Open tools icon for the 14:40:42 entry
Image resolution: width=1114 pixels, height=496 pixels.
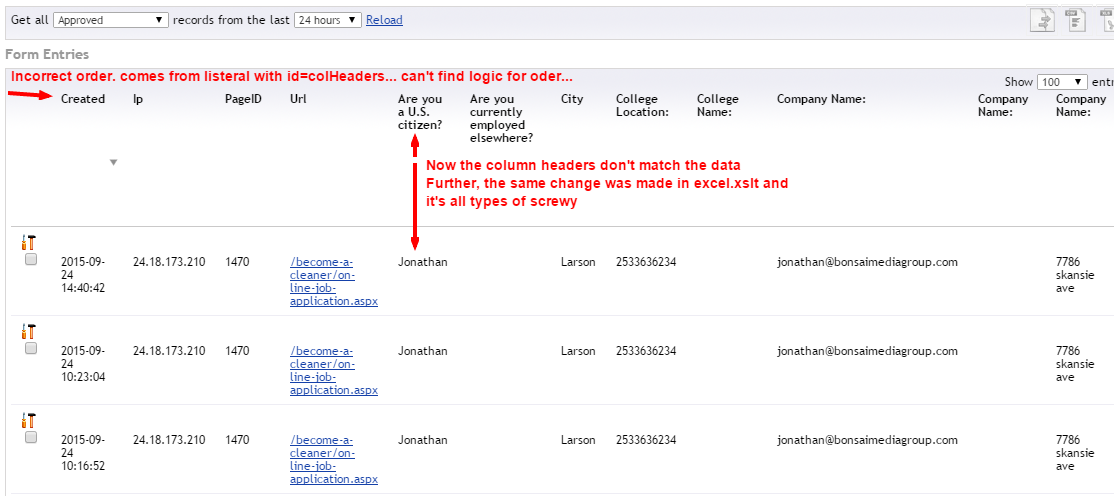coord(29,242)
